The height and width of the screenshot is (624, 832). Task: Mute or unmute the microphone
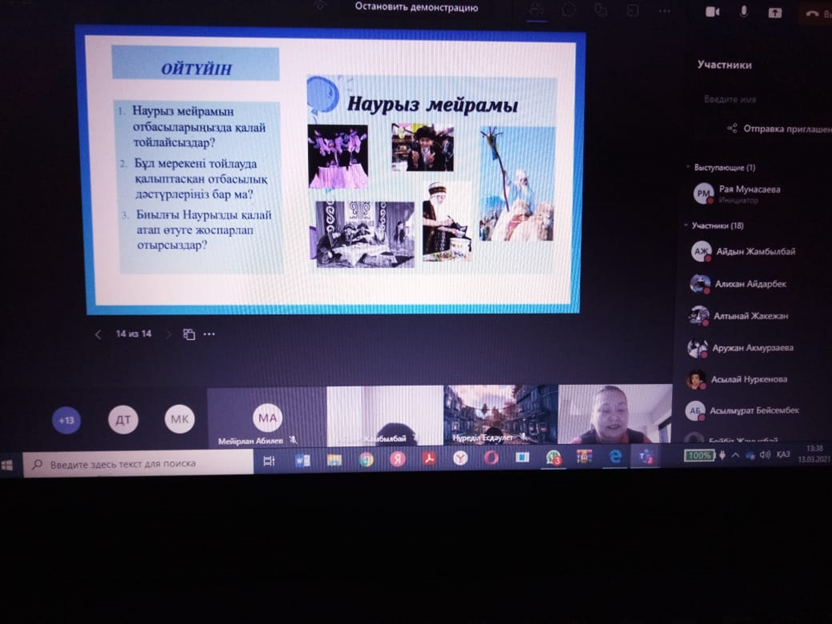pos(743,12)
